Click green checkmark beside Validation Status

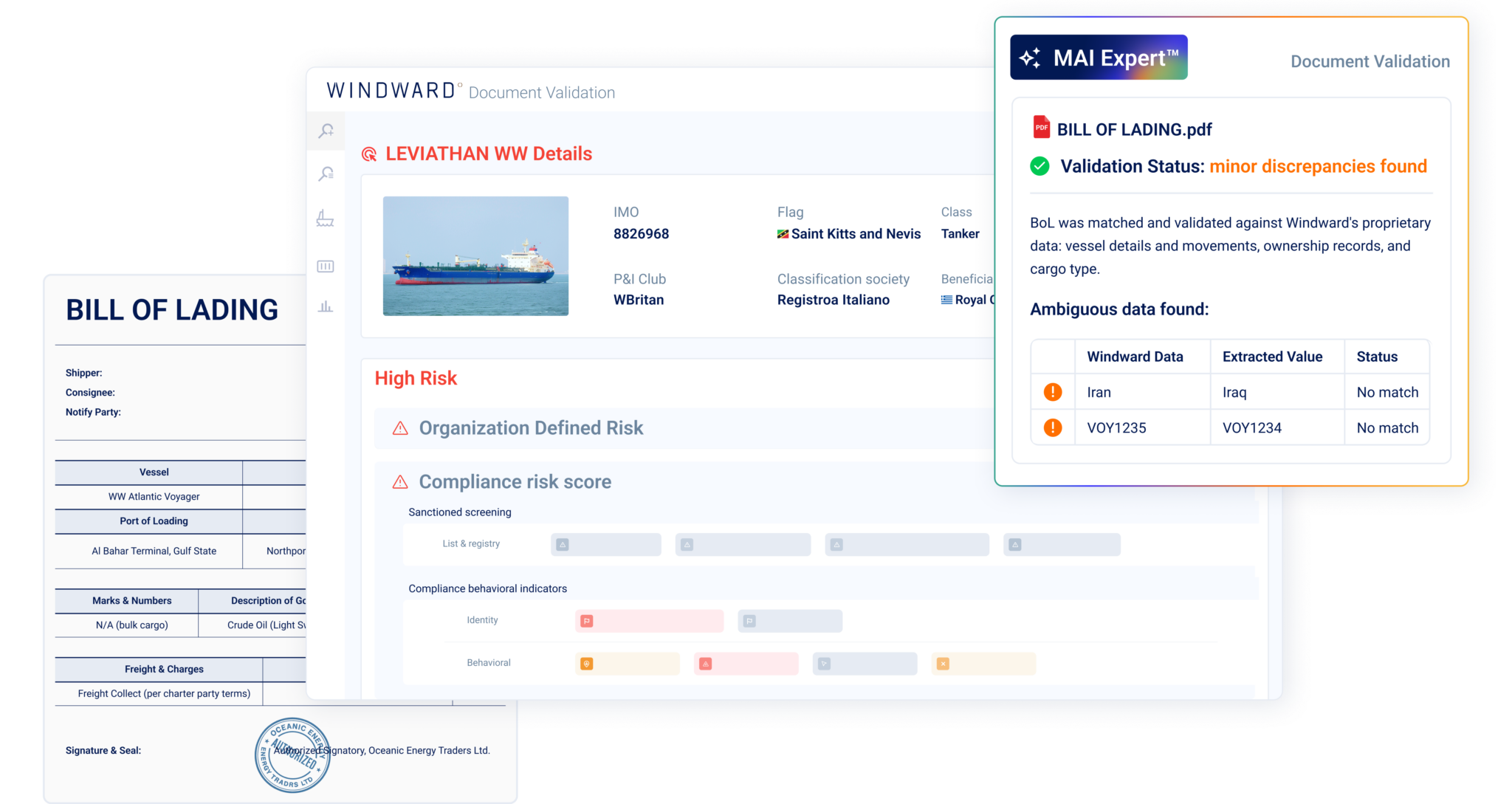1039,166
